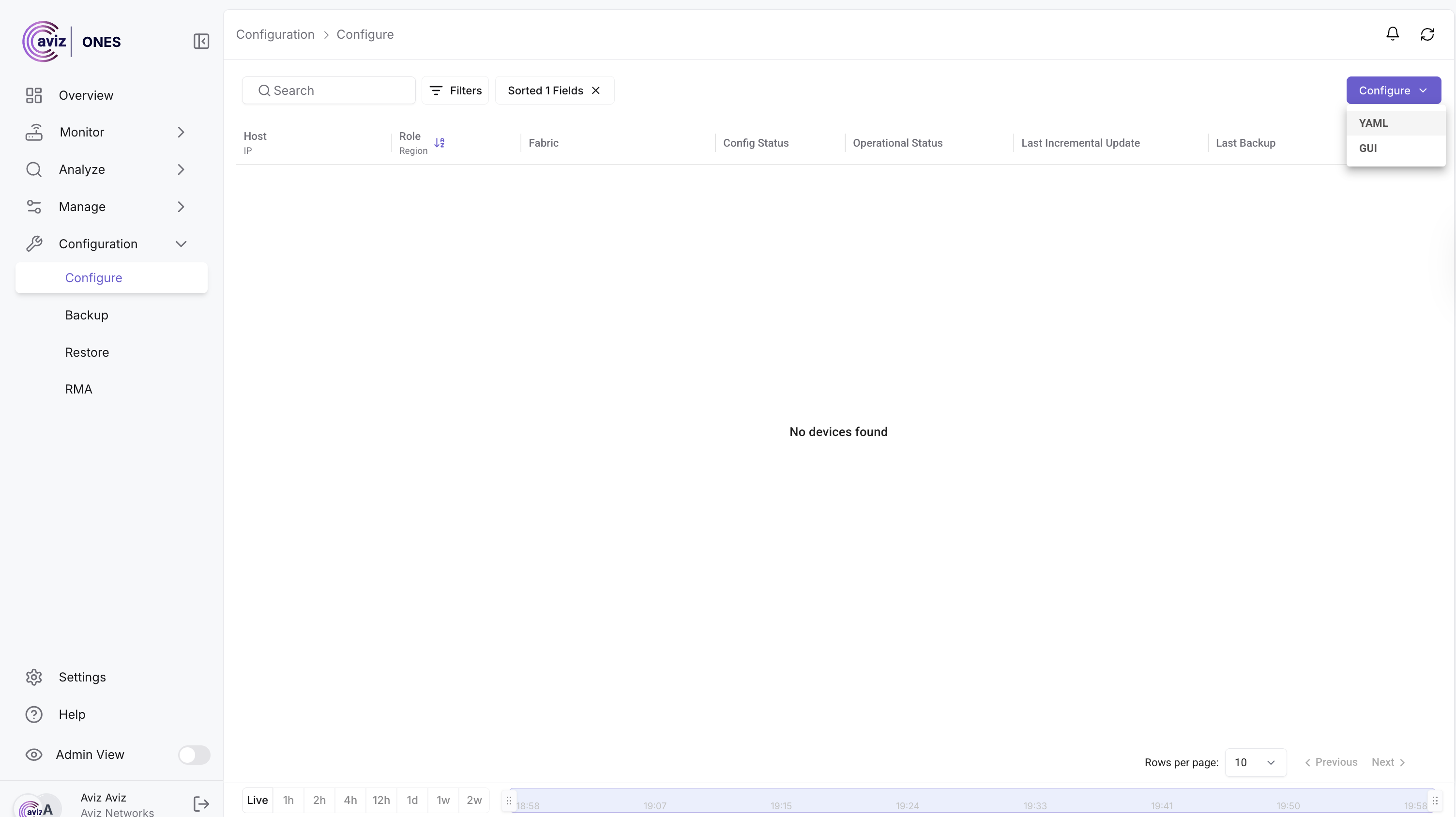Expand the Monitor menu
Image resolution: width=1456 pixels, height=817 pixels.
tap(180, 132)
